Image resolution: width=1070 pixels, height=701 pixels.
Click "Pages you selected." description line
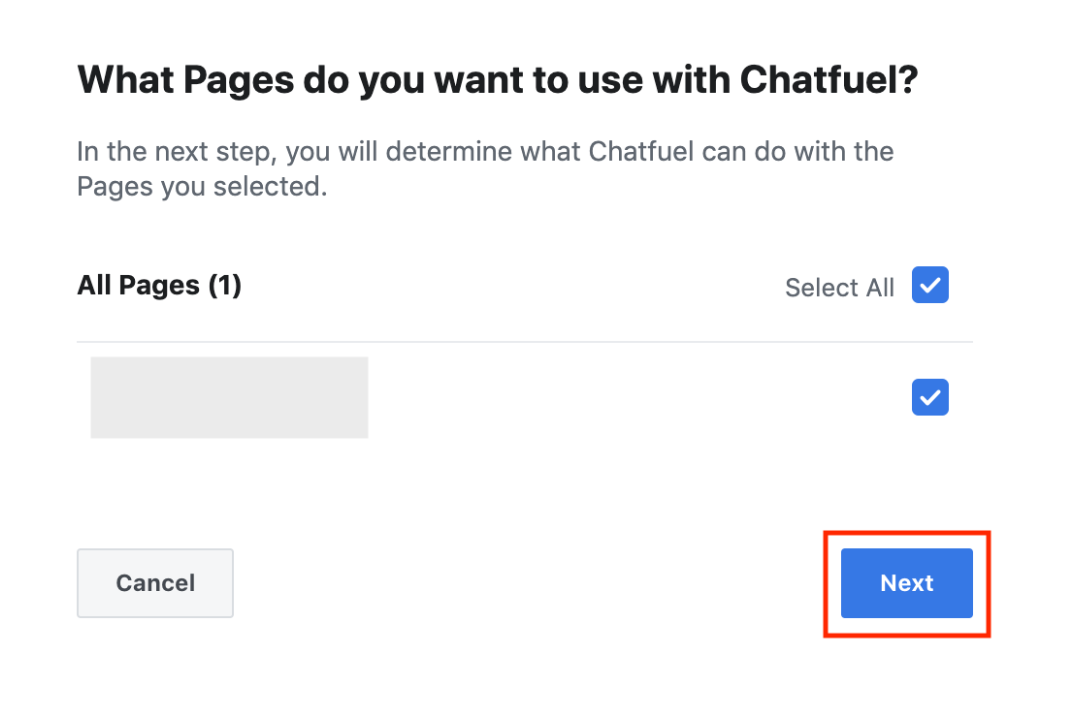point(202,186)
